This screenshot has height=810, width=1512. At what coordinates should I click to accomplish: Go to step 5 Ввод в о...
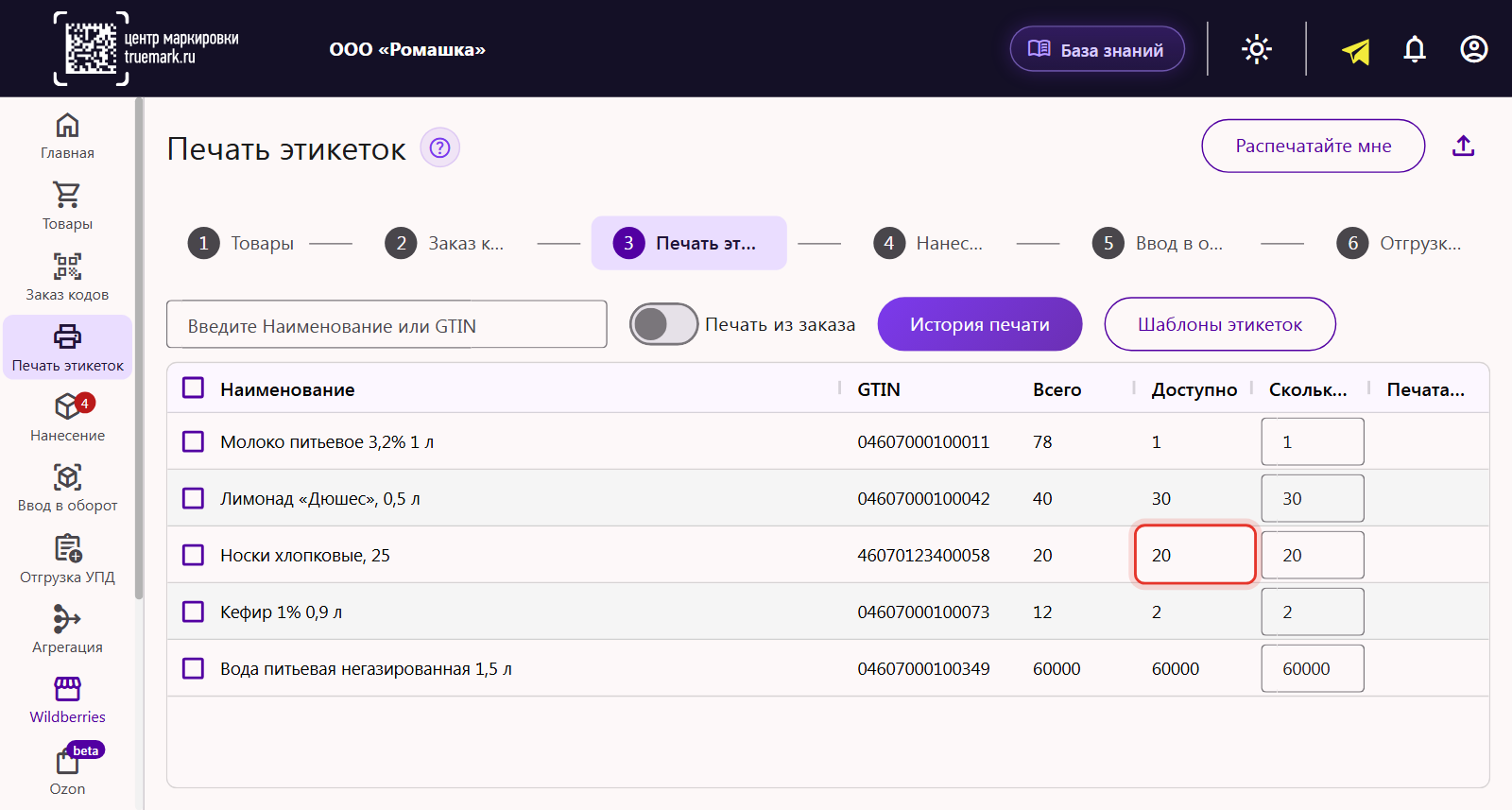[x=1158, y=243]
